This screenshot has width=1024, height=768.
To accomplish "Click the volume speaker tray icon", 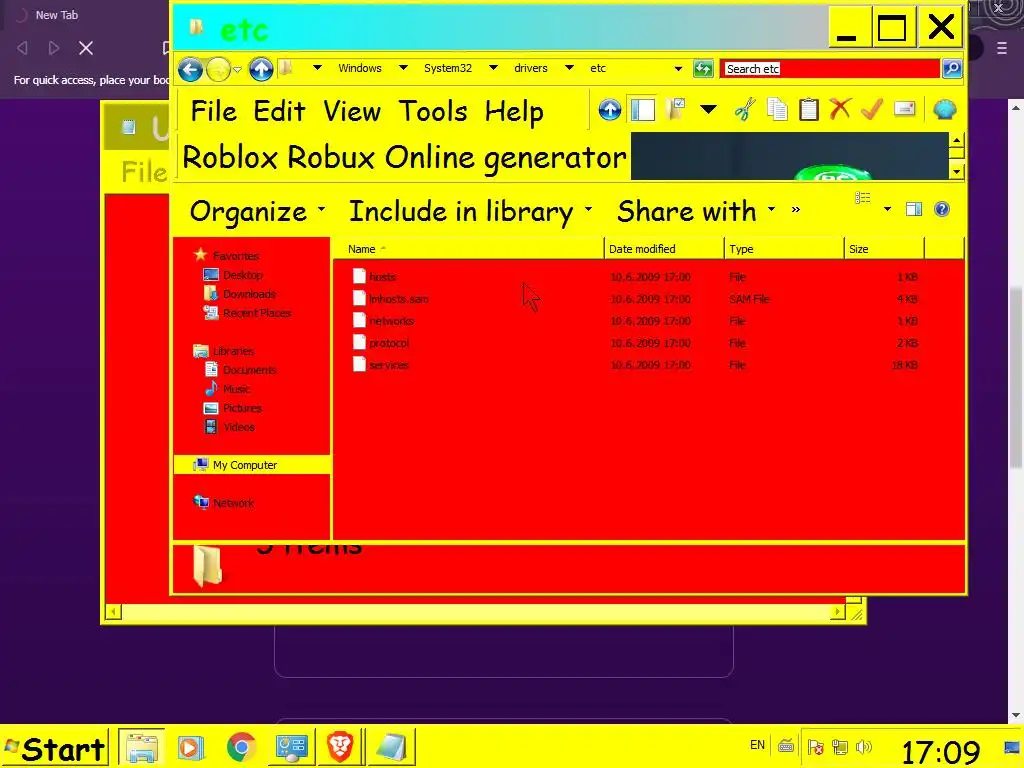I will 863,746.
